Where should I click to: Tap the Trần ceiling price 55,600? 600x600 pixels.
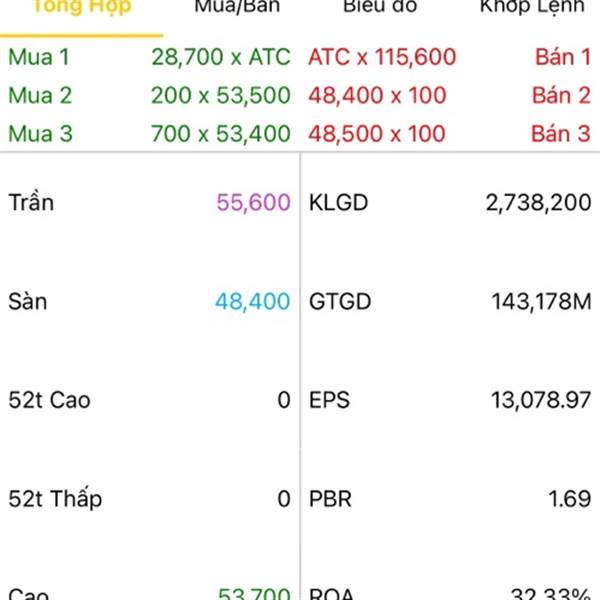pyautogui.click(x=253, y=202)
